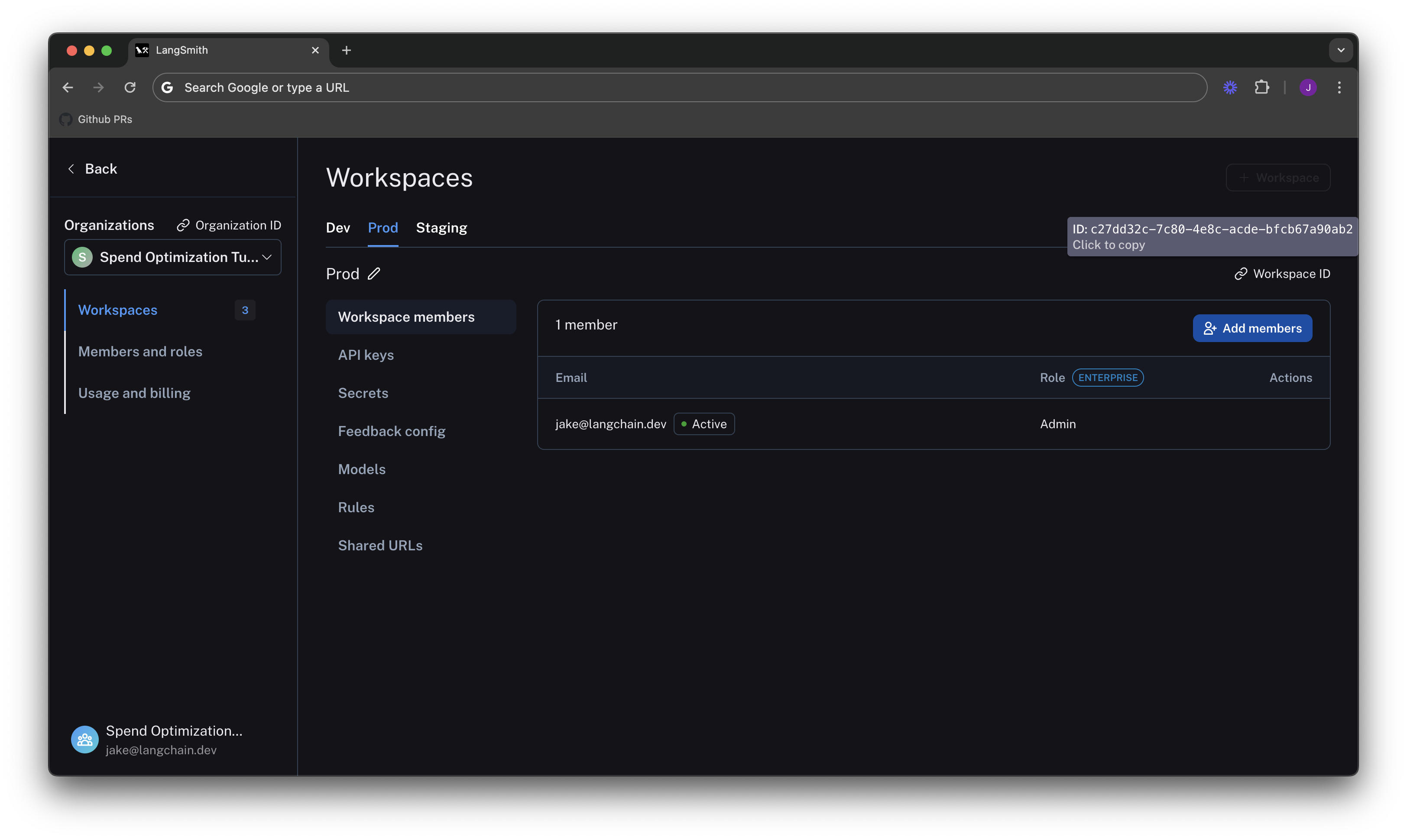1407x840 pixels.
Task: Open the browser extensions puzzle icon
Action: [1261, 88]
